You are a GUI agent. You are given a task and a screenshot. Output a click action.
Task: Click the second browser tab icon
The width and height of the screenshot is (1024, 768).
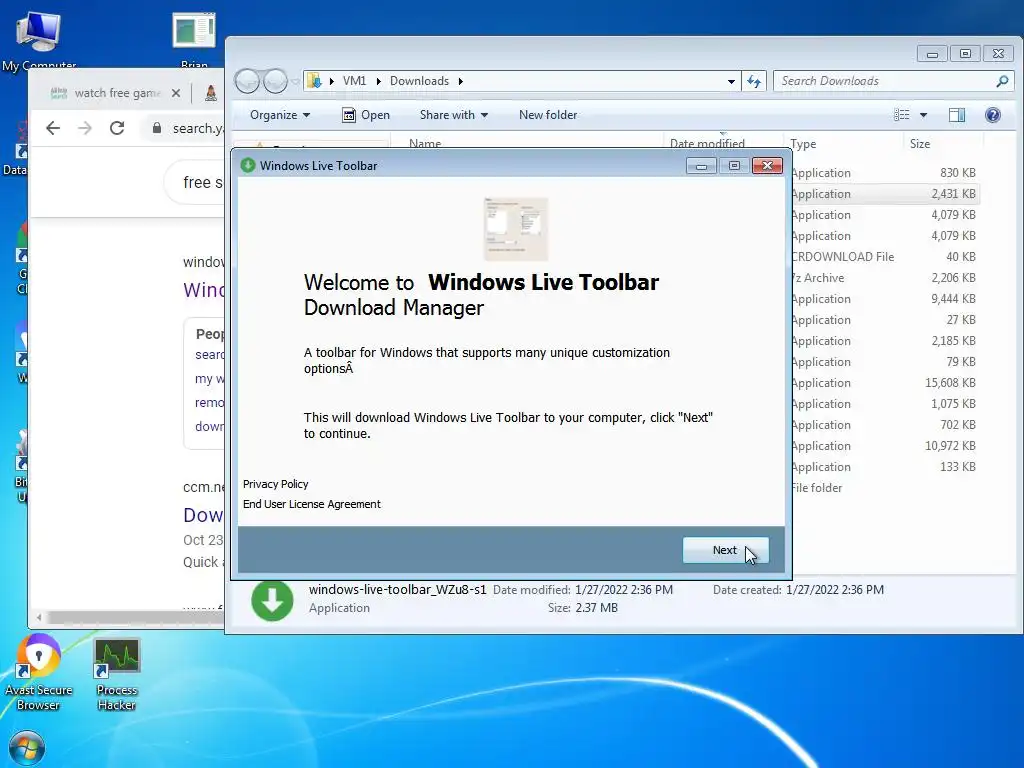pyautogui.click(x=211, y=93)
